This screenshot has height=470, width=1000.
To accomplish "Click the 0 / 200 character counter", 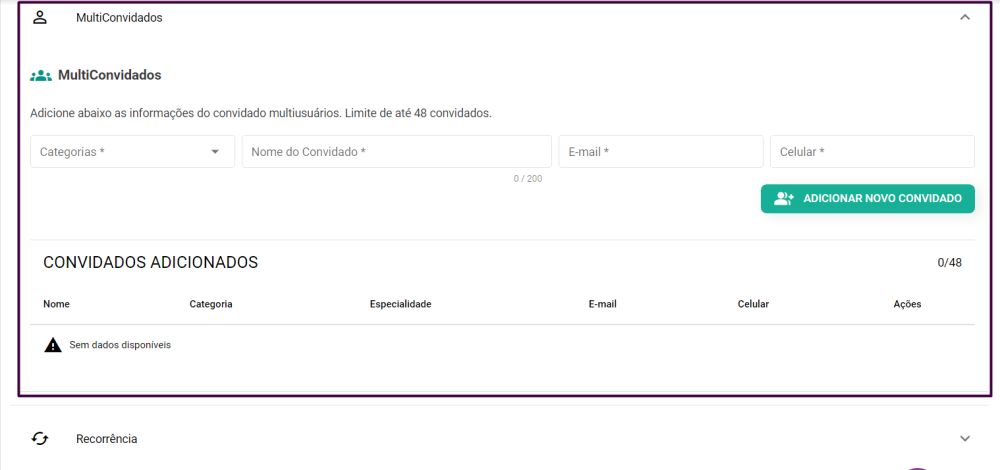I will (528, 179).
